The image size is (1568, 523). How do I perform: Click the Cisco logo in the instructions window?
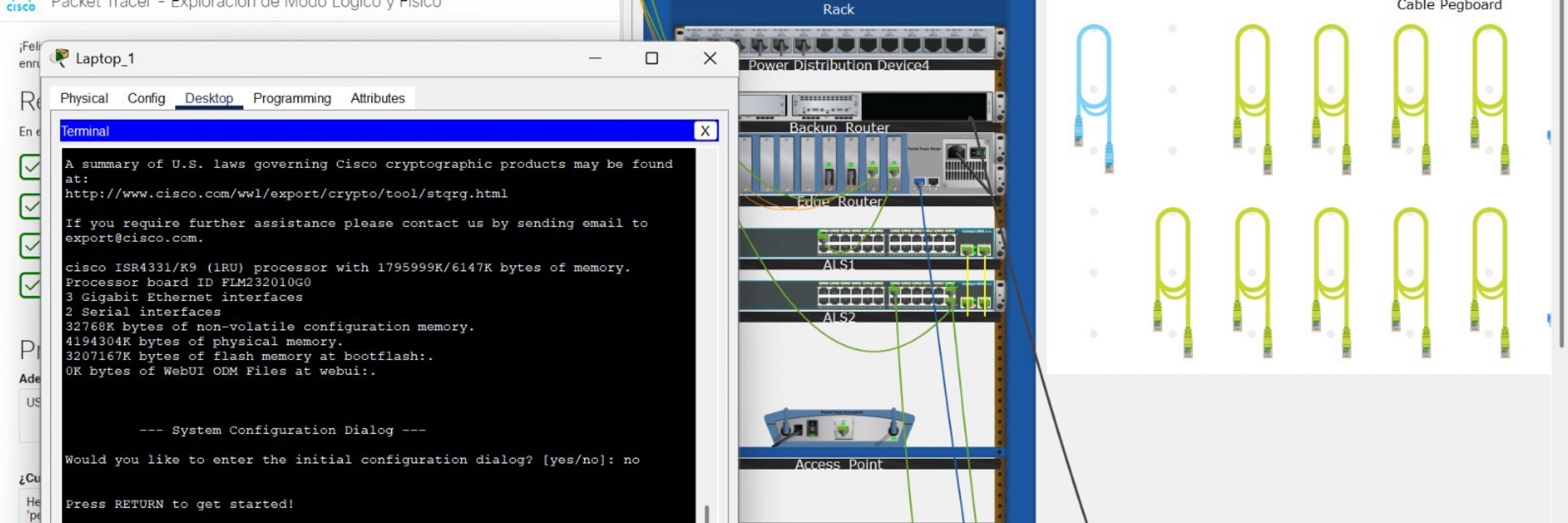(21, 5)
